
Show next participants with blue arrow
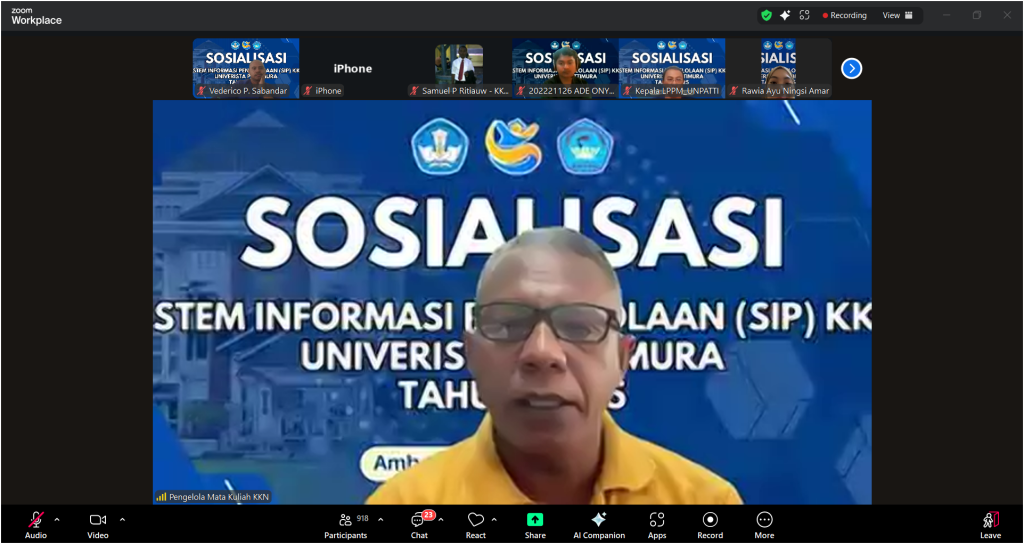[x=851, y=68]
